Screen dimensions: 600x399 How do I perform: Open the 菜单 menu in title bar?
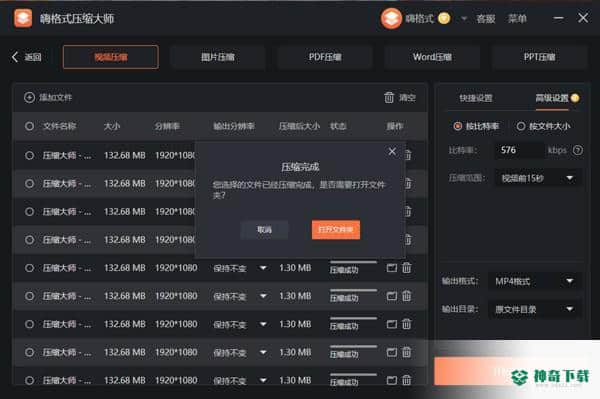coord(517,18)
